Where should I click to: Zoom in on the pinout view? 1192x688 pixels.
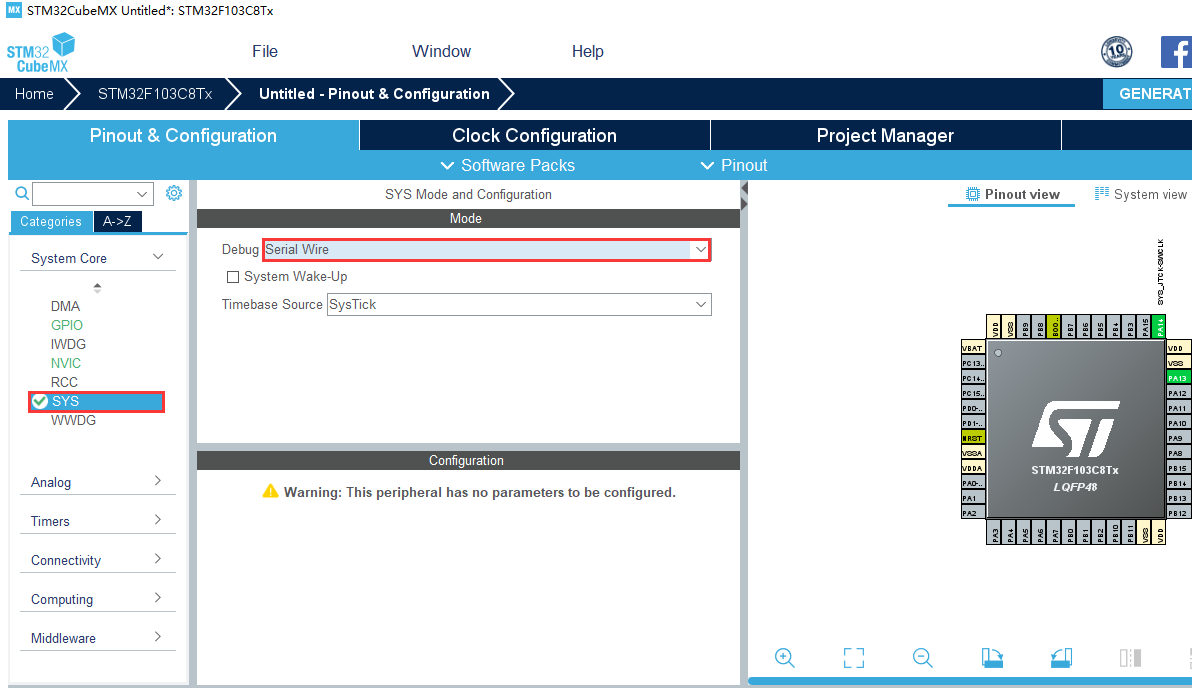[785, 658]
